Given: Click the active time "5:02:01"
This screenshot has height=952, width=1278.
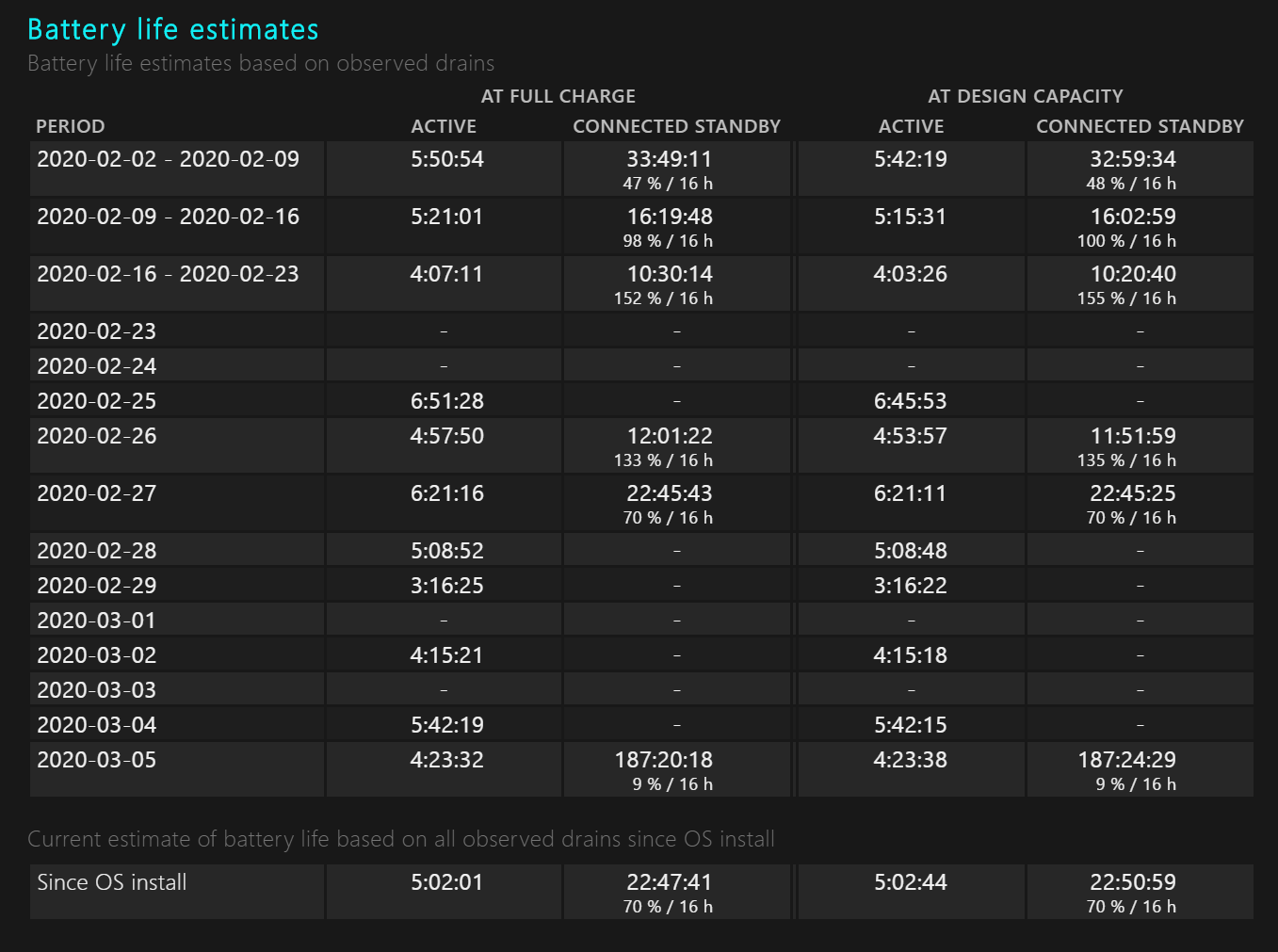Looking at the screenshot, I should click(447, 882).
